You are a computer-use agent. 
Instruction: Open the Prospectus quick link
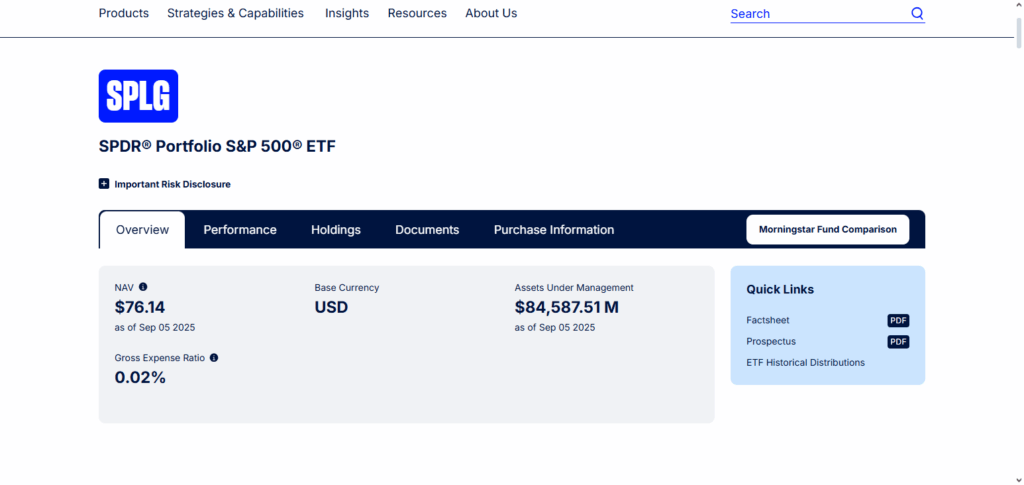coord(771,341)
